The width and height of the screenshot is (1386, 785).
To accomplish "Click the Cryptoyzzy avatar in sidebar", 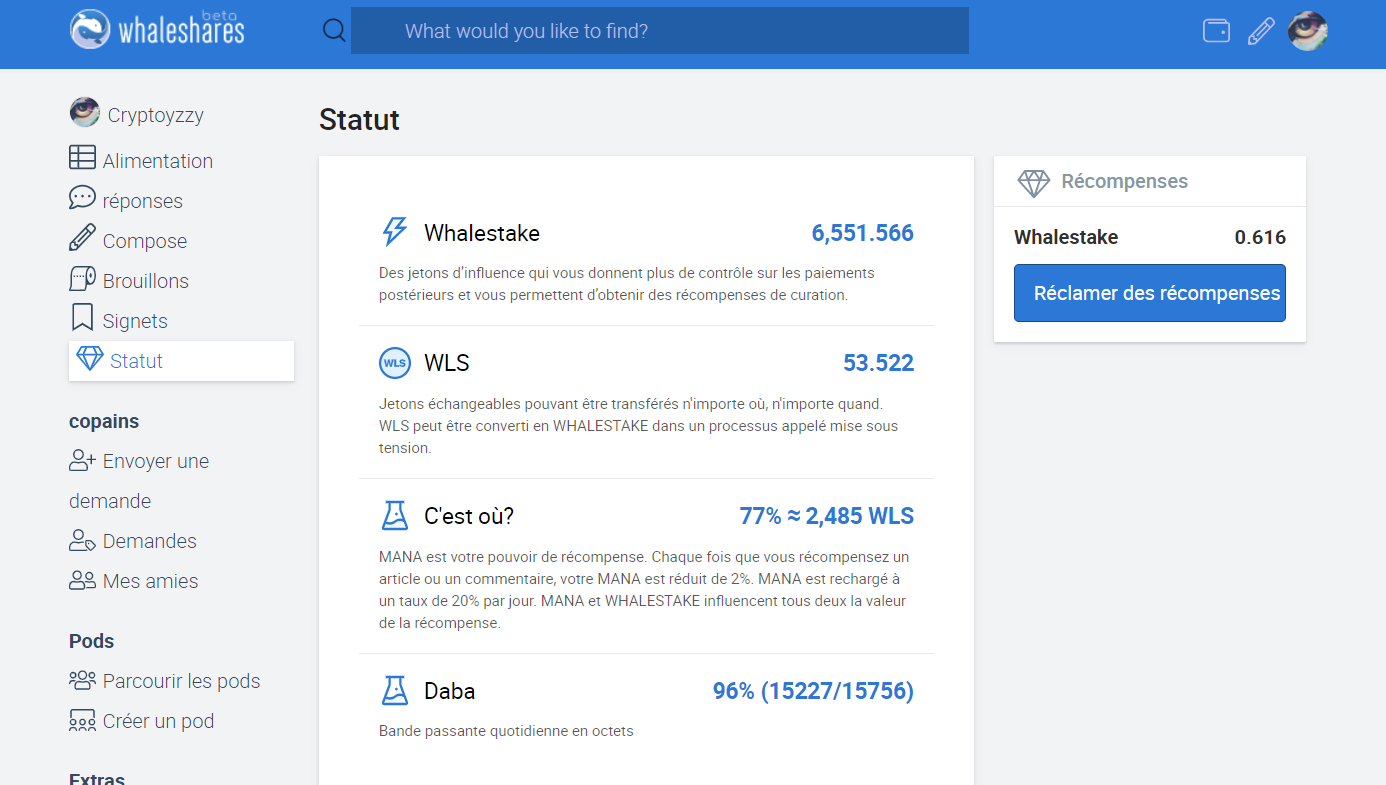I will coord(85,112).
